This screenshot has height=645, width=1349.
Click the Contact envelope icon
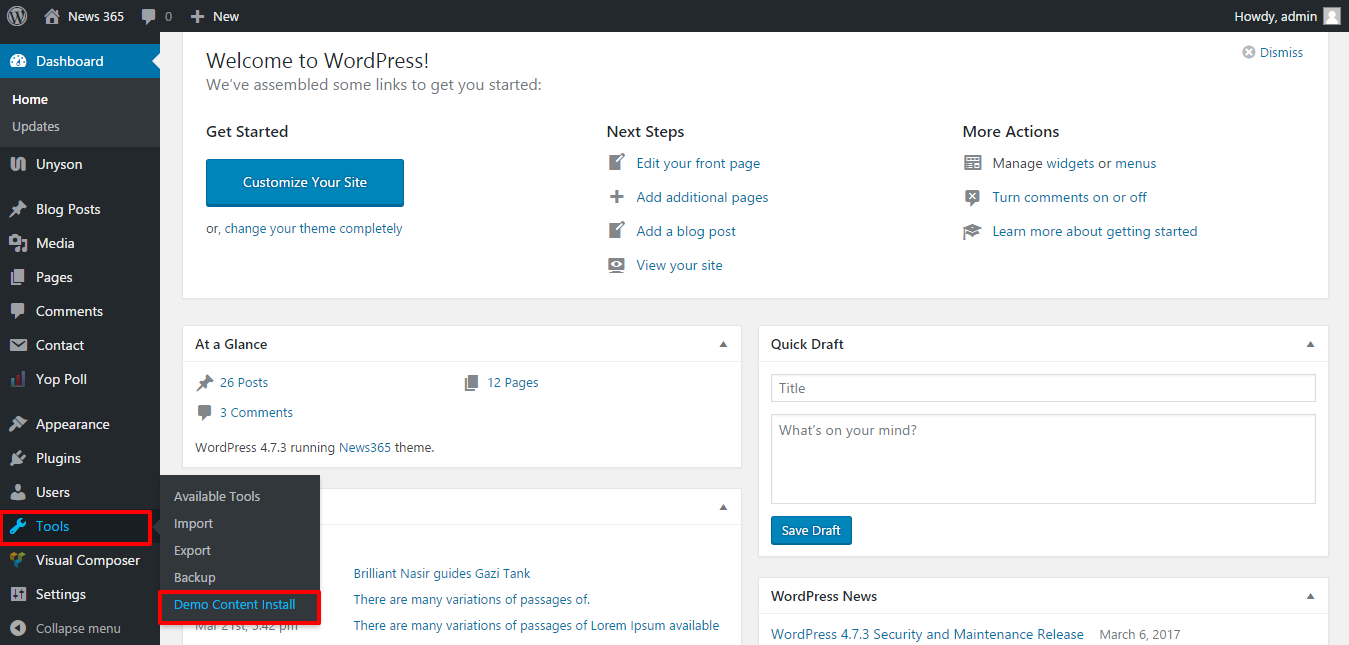coord(18,345)
